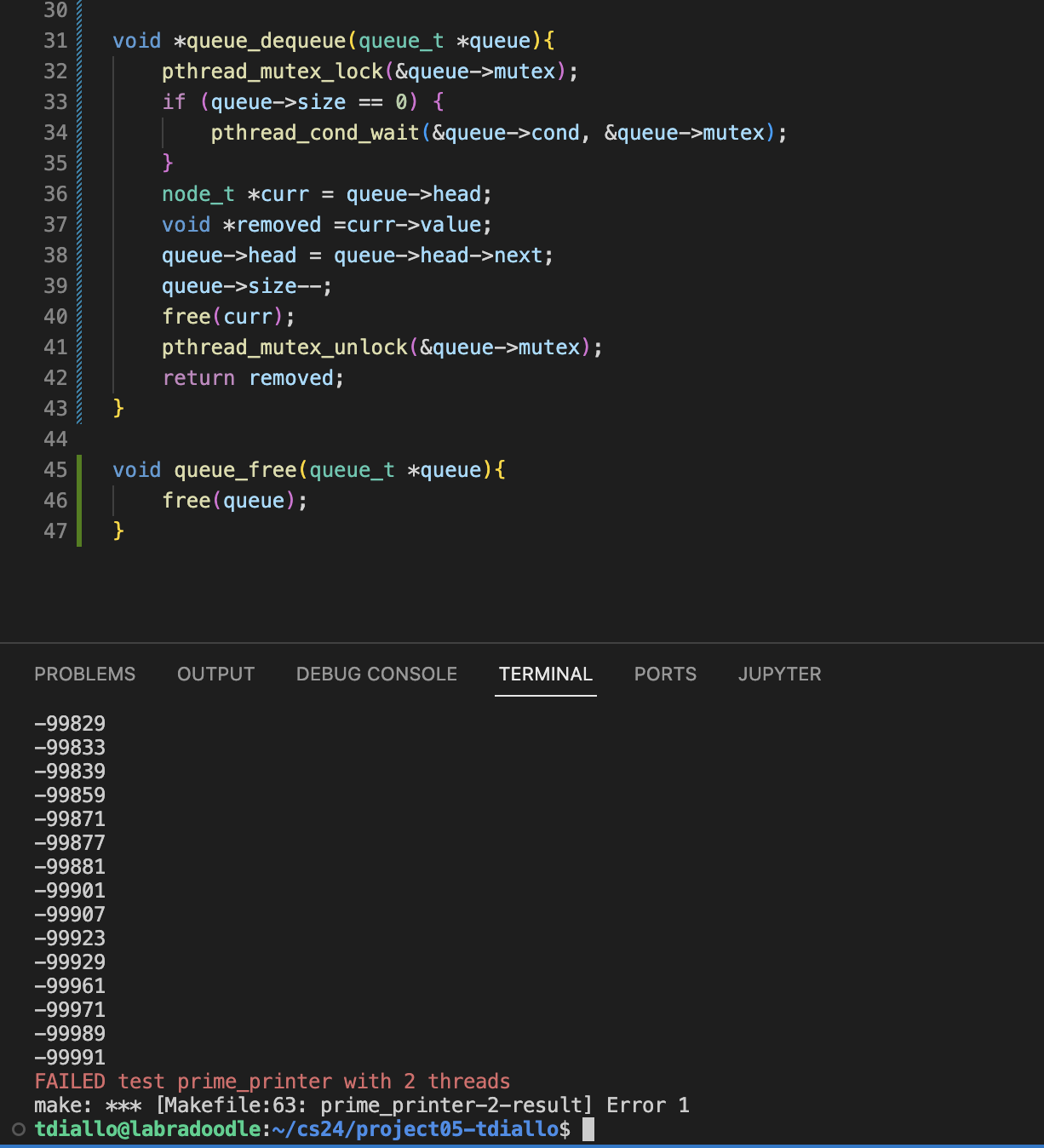The width and height of the screenshot is (1044, 1148).
Task: Click line number 41 in the gutter
Action: click(55, 347)
